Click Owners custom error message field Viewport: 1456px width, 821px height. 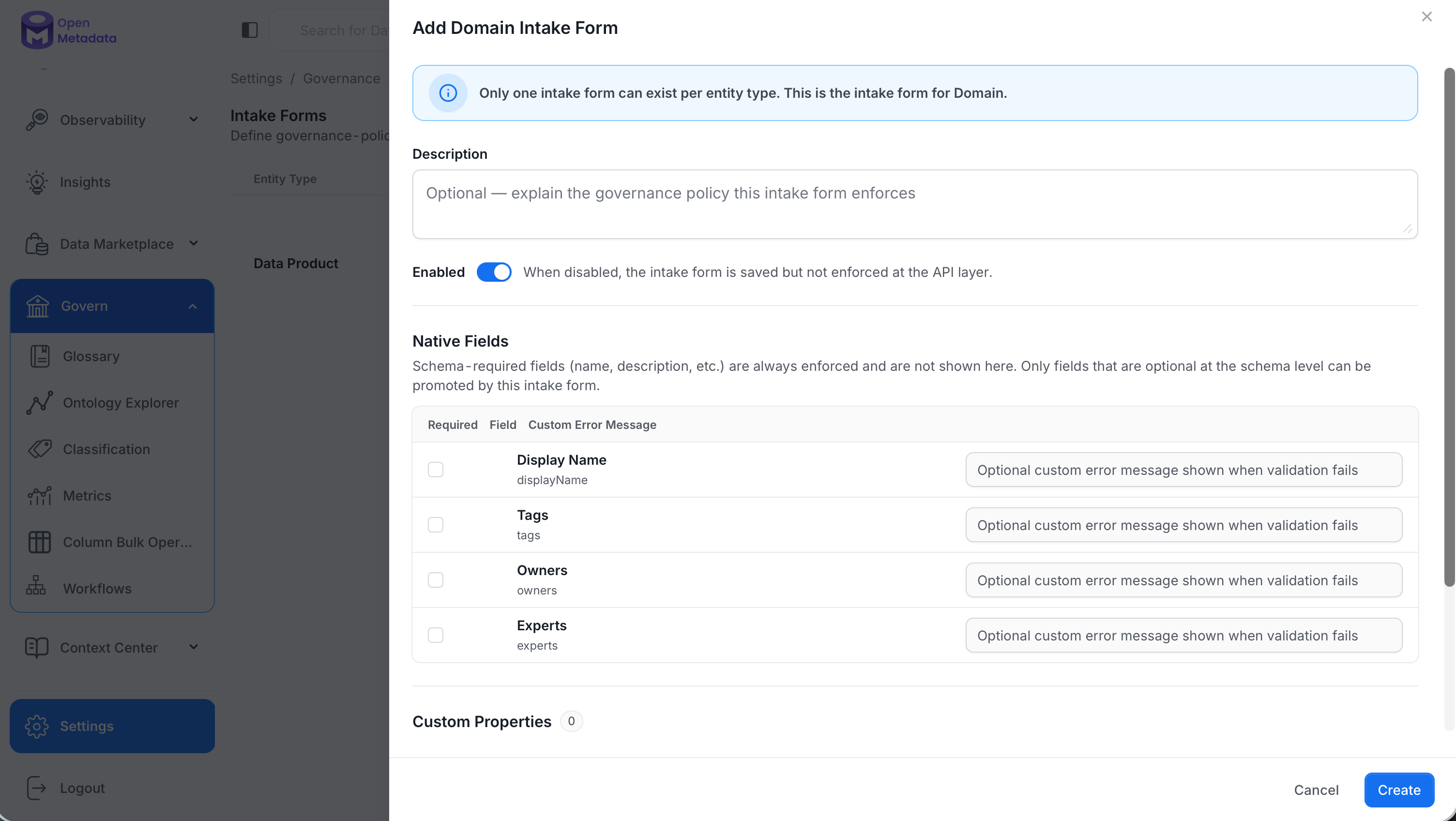(1183, 579)
